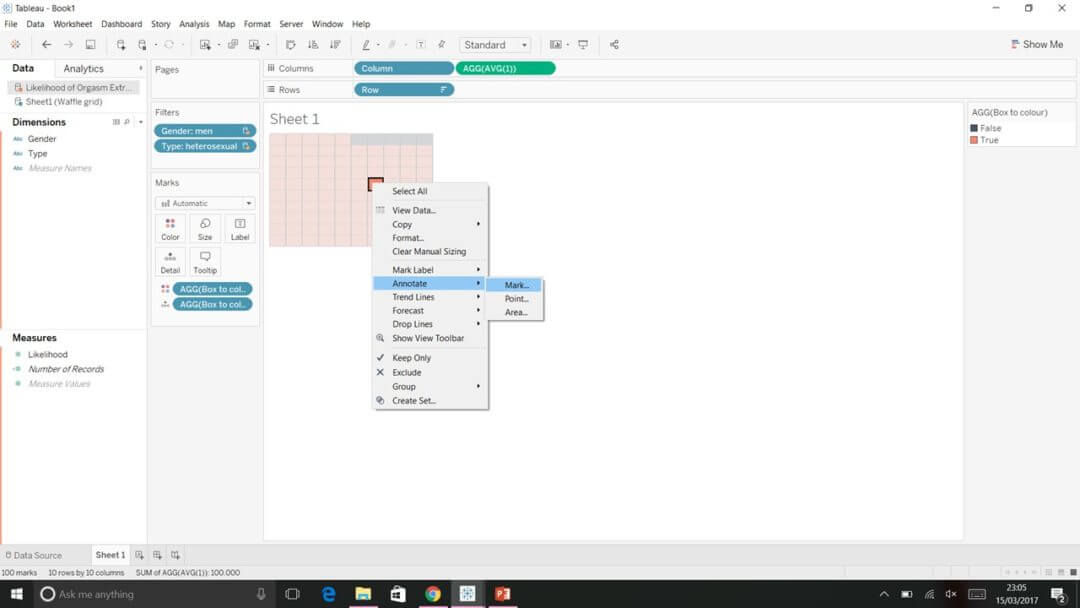Click the Show Me button

pyautogui.click(x=1037, y=44)
